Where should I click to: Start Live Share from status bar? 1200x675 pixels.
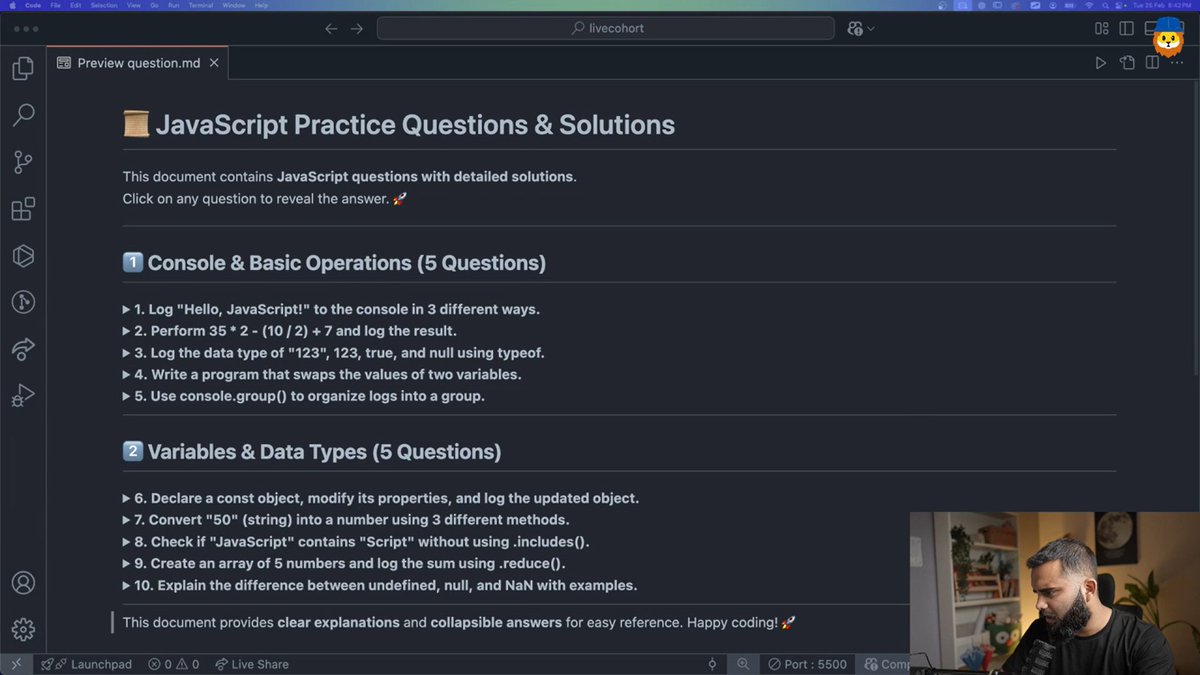pos(251,664)
